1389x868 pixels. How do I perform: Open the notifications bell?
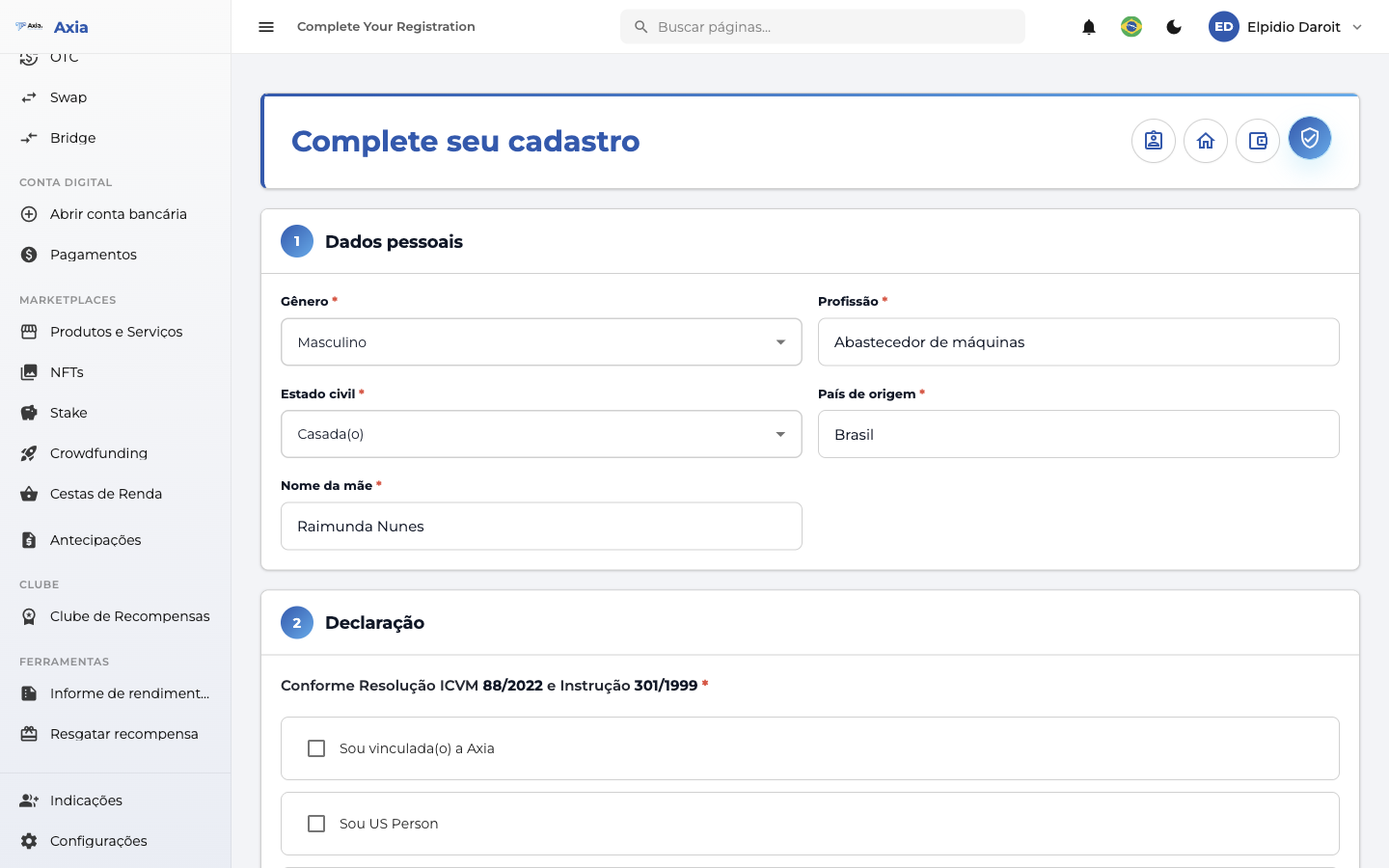click(x=1089, y=27)
